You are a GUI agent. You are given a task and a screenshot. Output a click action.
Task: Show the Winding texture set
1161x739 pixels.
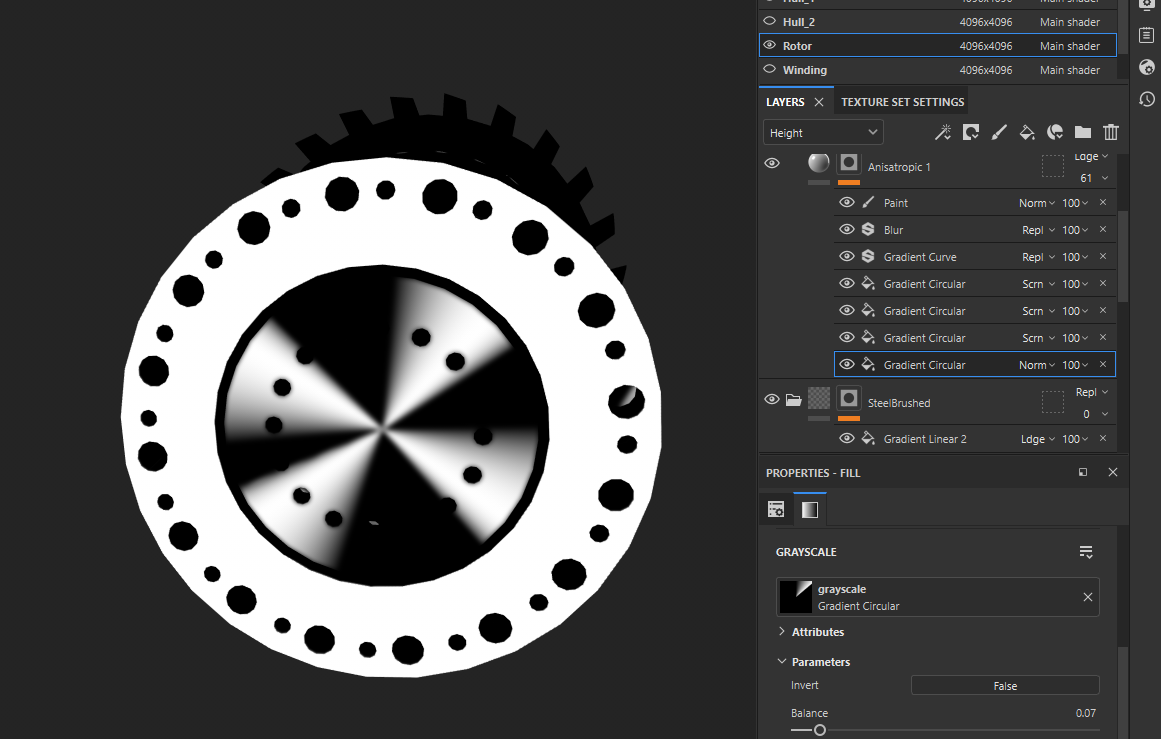point(770,70)
